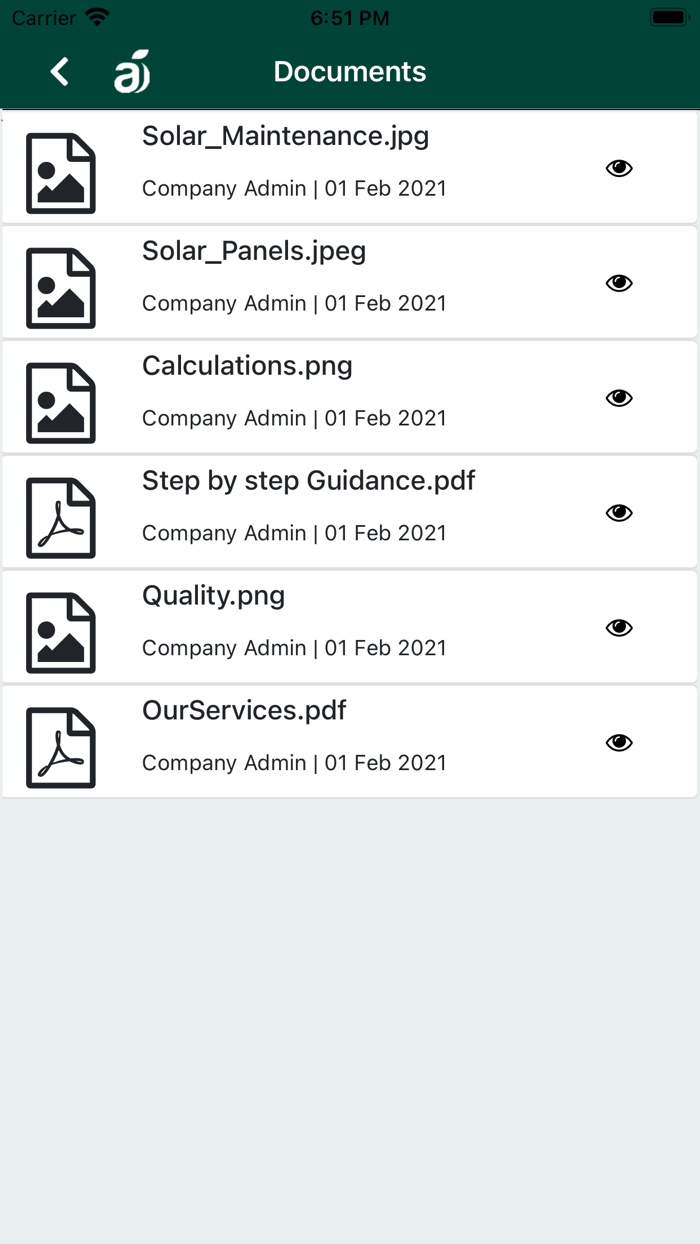Preview Calculations.png via its eye icon

pyautogui.click(x=619, y=398)
